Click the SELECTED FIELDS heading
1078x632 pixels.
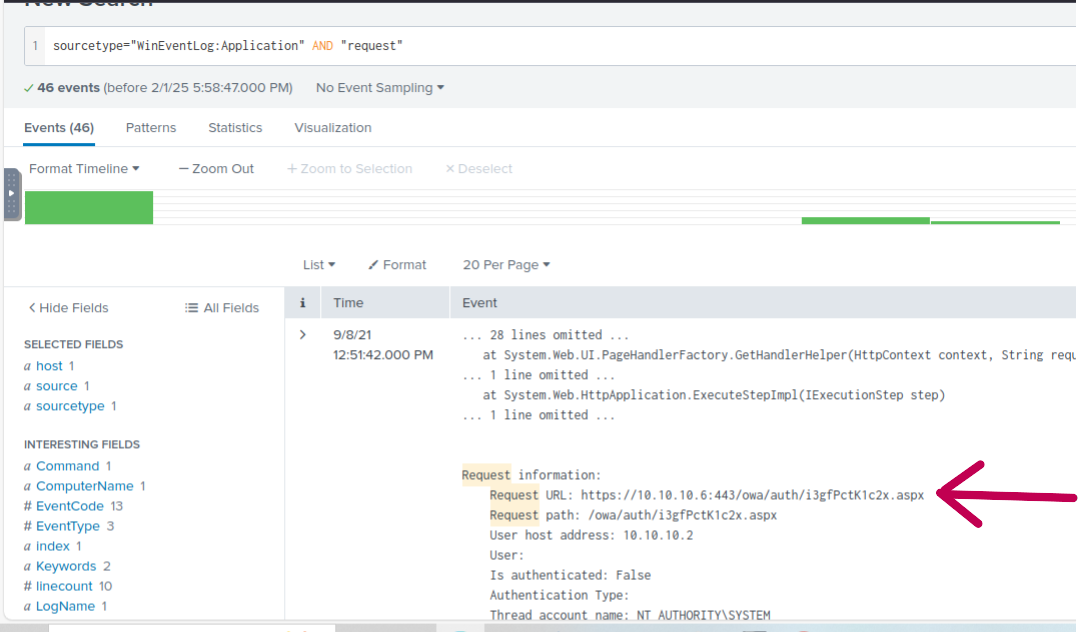coord(74,344)
